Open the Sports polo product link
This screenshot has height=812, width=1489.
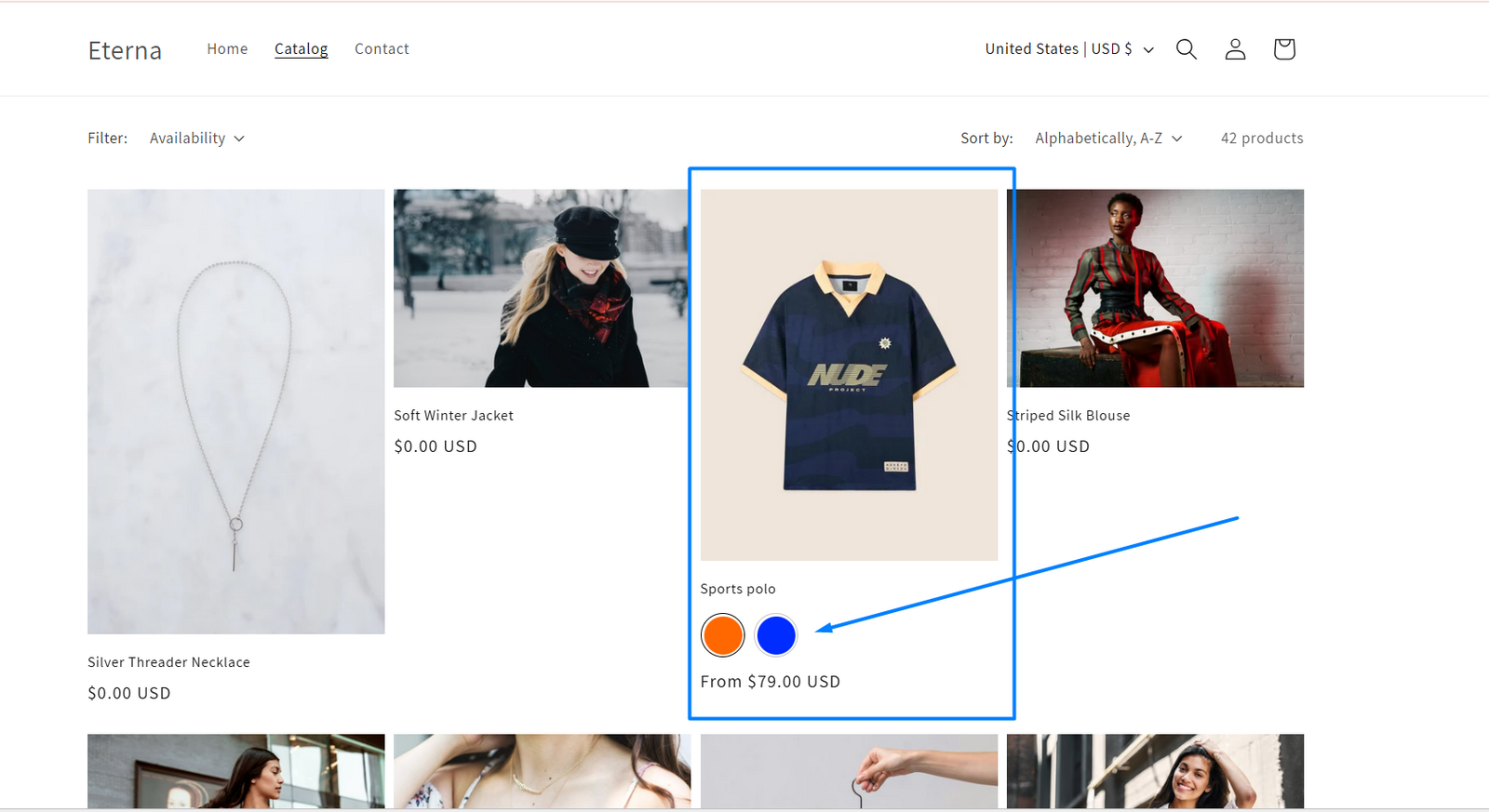(x=738, y=589)
